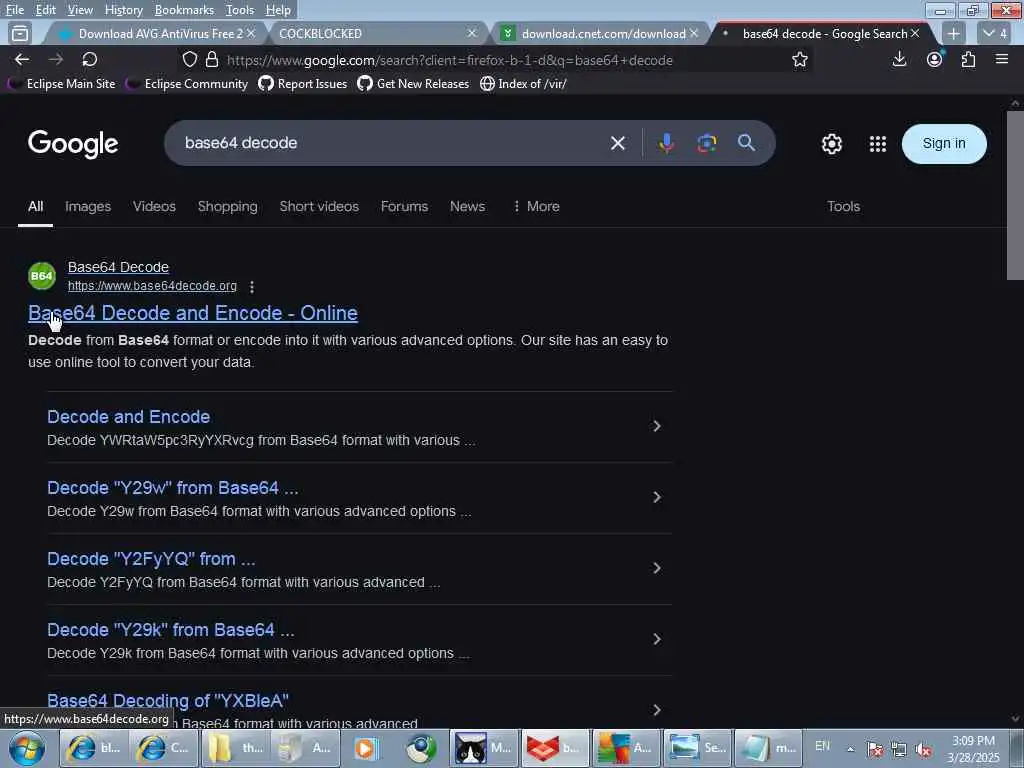The image size is (1024, 768).
Task: Open Base64 Decode and Encode - Online result
Action: coord(193,313)
